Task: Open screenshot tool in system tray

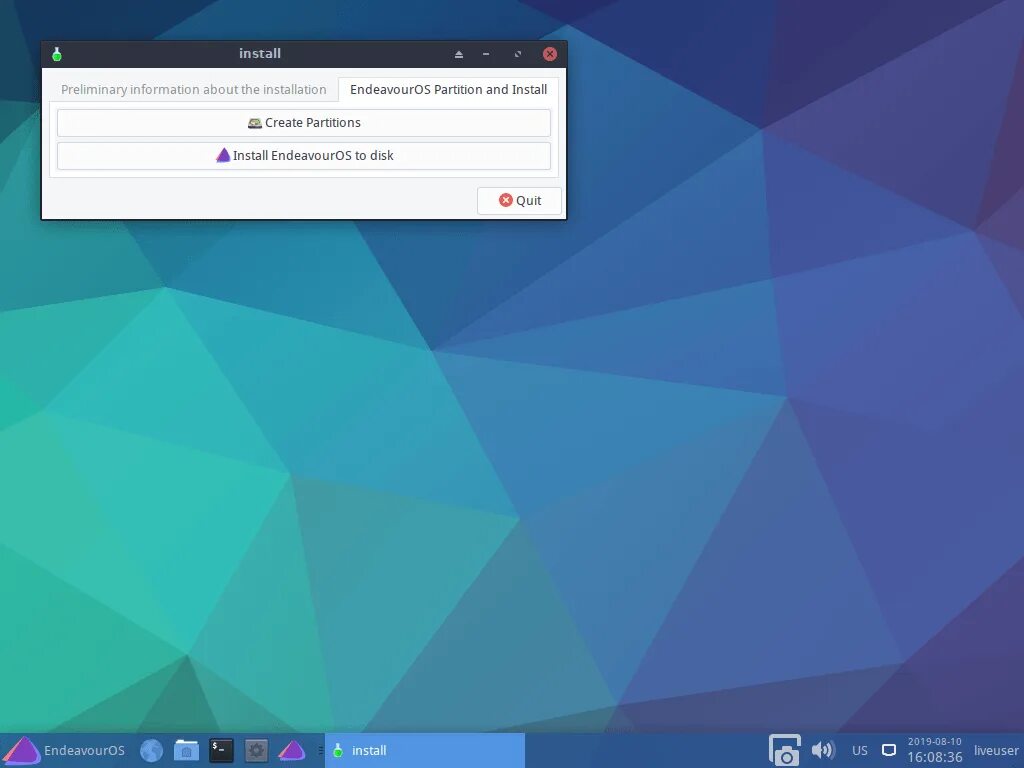Action: 784,751
